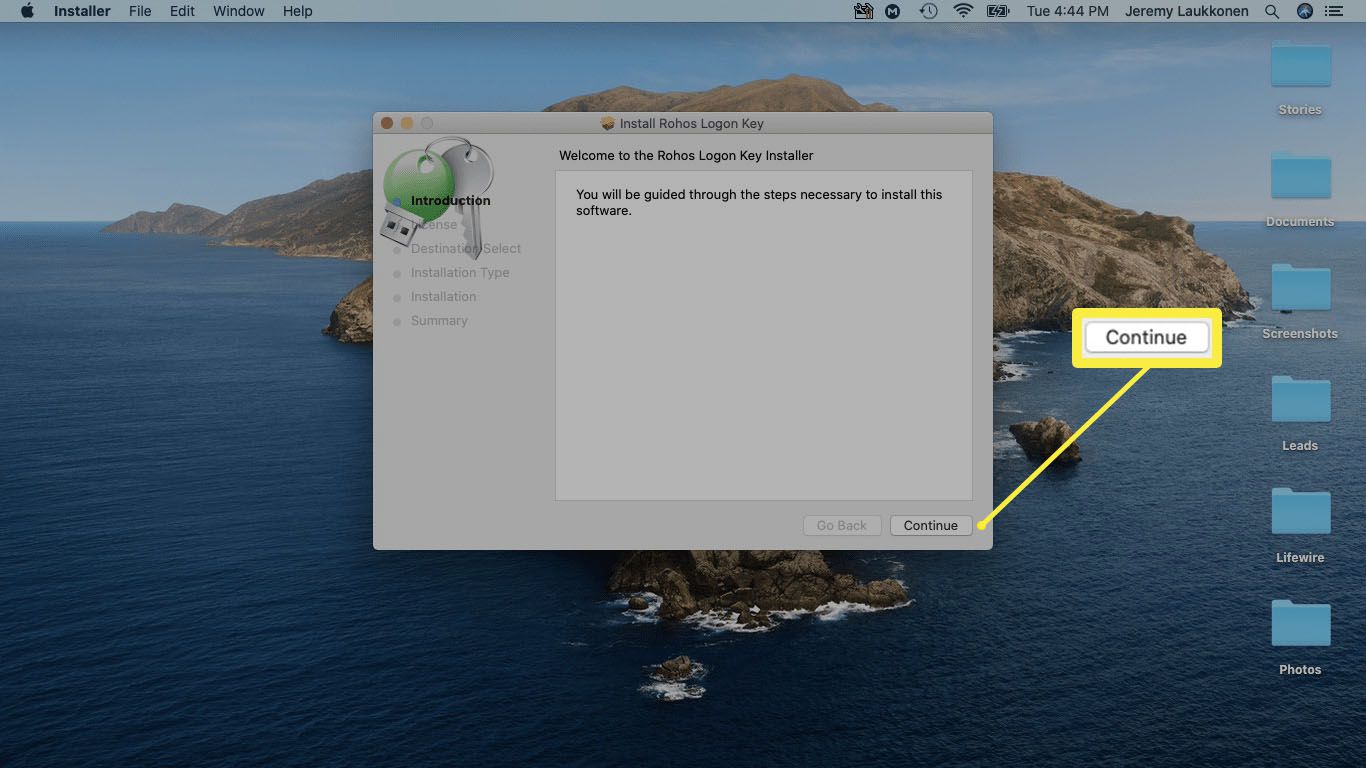
Task: Open the Installer application menu
Action: coord(82,11)
